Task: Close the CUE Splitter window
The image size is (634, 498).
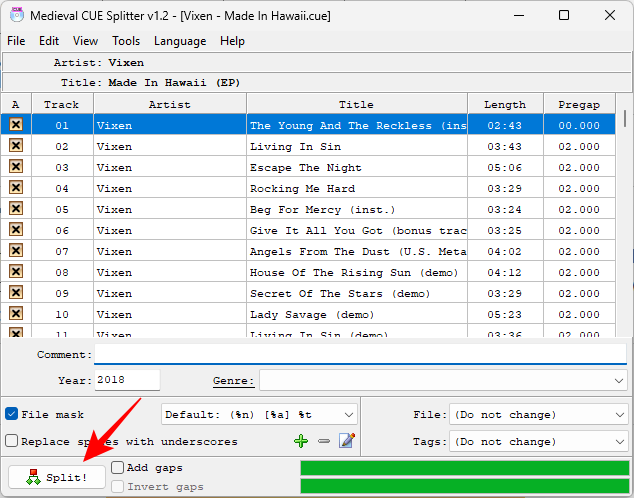Action: click(x=610, y=15)
